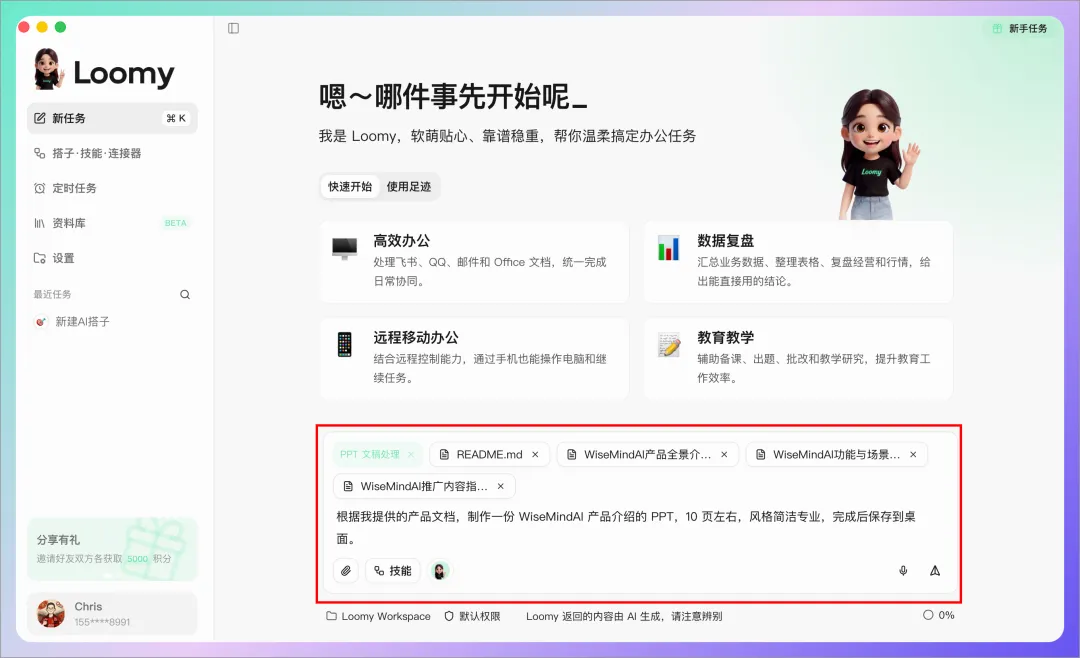The width and height of the screenshot is (1080, 658).
Task: Send the prompt with send icon
Action: point(935,570)
